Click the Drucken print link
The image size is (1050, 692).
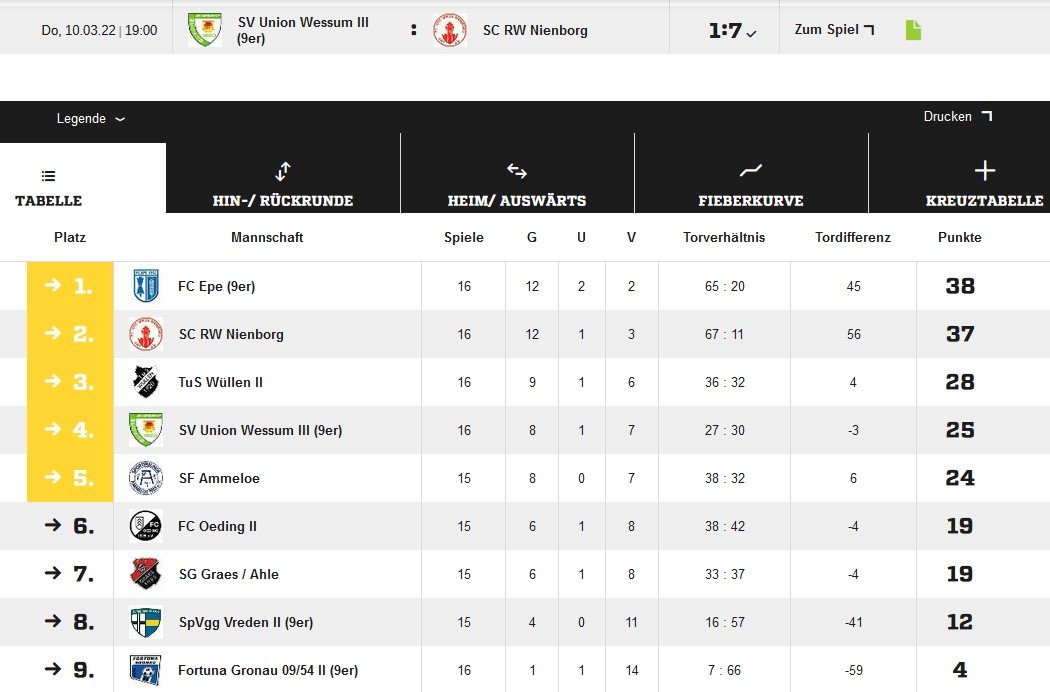[957, 117]
